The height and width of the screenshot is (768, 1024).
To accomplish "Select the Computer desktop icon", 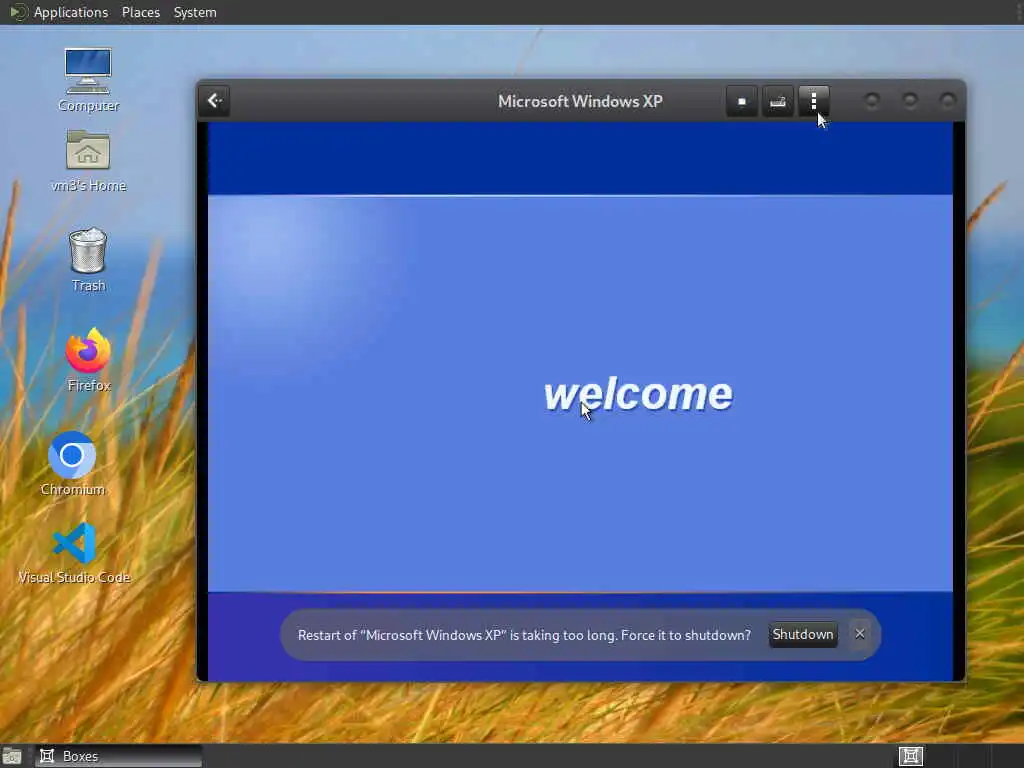I will pyautogui.click(x=88, y=80).
